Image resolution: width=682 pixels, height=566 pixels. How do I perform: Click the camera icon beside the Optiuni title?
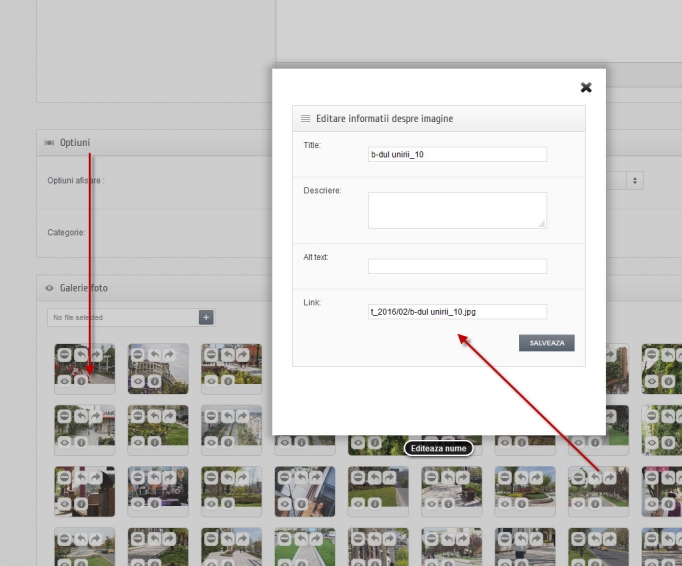tap(49, 143)
